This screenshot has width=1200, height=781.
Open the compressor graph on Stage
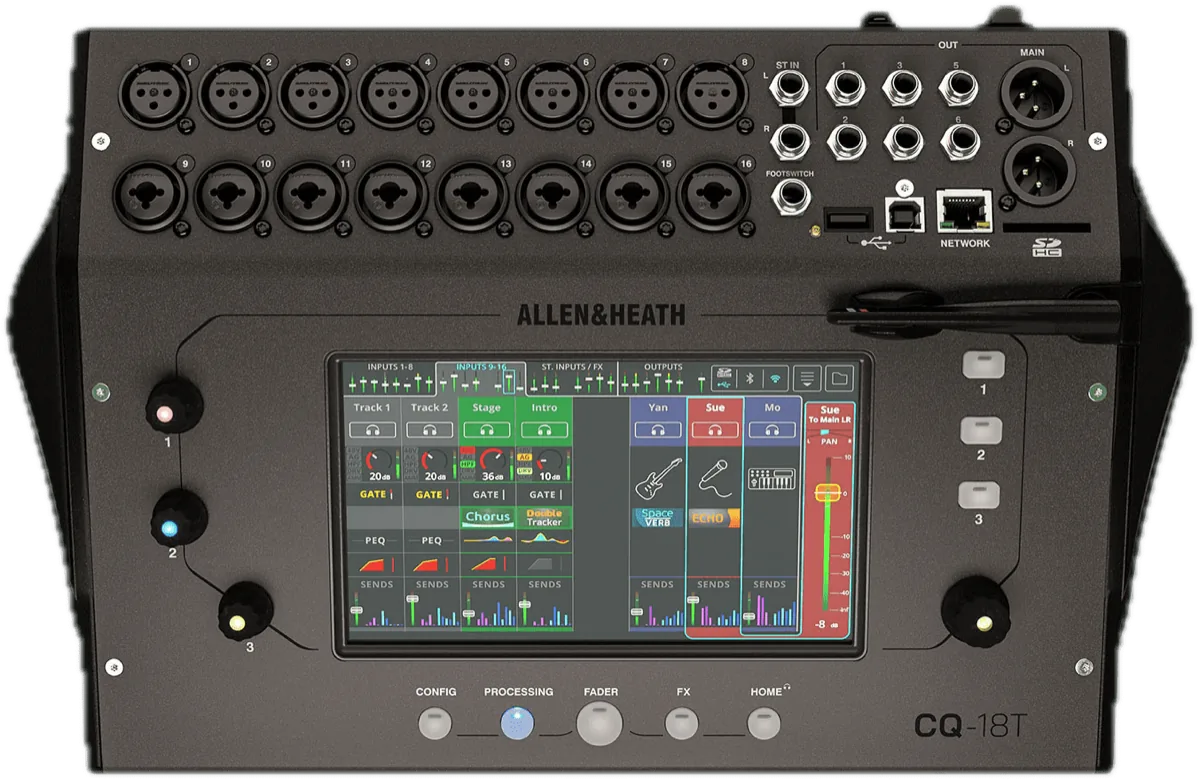(488, 565)
